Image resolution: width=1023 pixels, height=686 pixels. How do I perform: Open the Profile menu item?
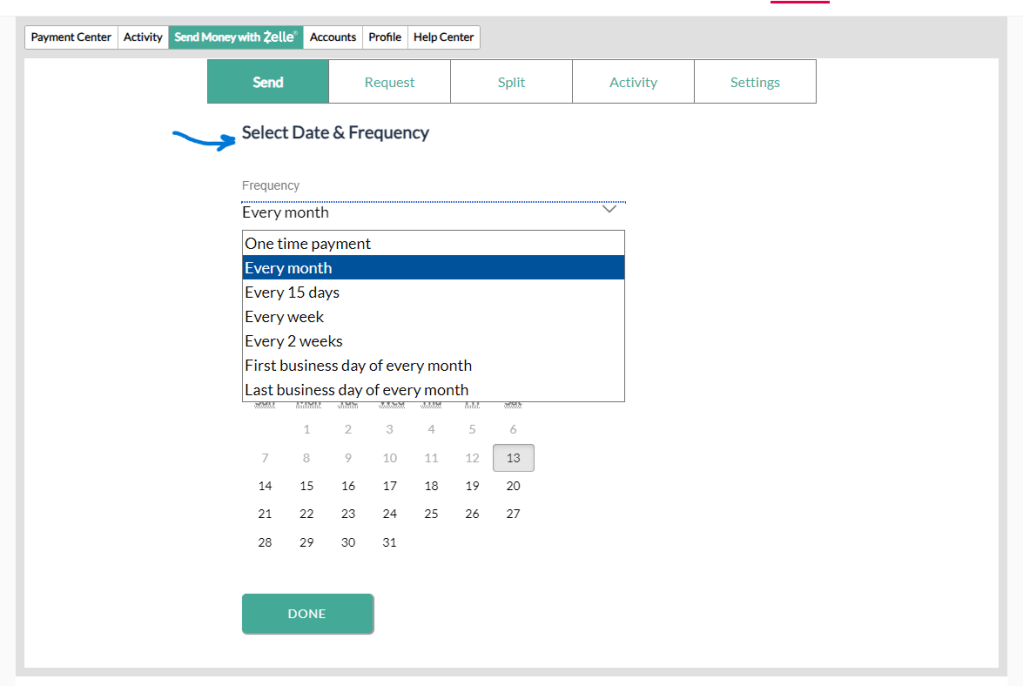click(x=385, y=37)
